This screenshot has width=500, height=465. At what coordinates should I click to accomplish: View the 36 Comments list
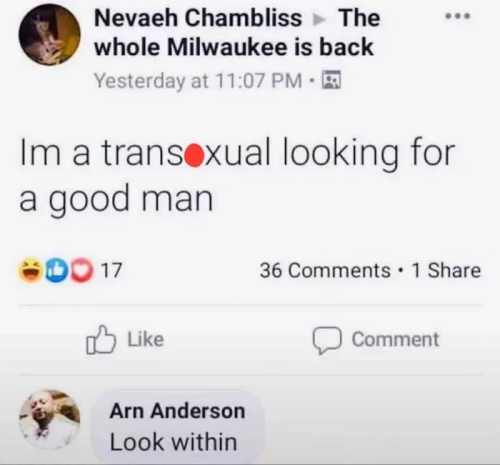tap(325, 270)
